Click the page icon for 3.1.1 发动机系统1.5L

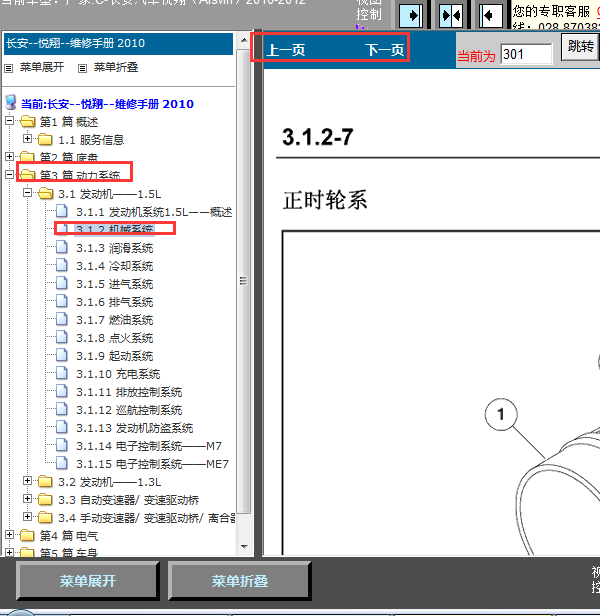click(x=62, y=211)
